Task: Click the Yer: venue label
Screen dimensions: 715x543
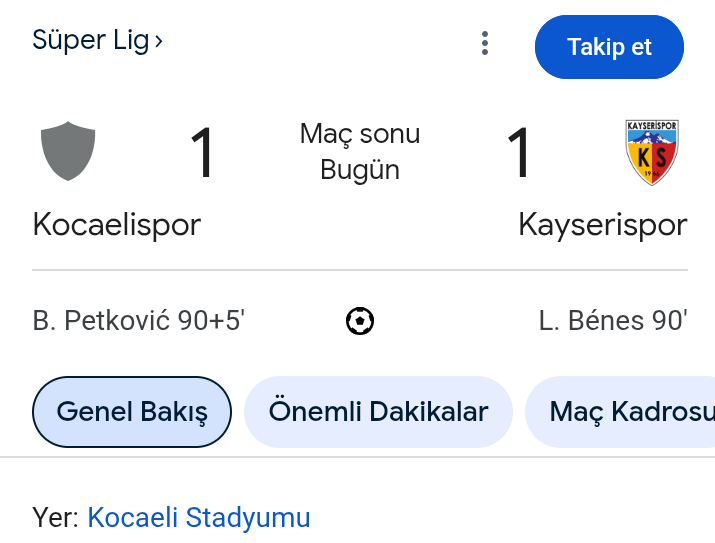Action: coord(55,518)
